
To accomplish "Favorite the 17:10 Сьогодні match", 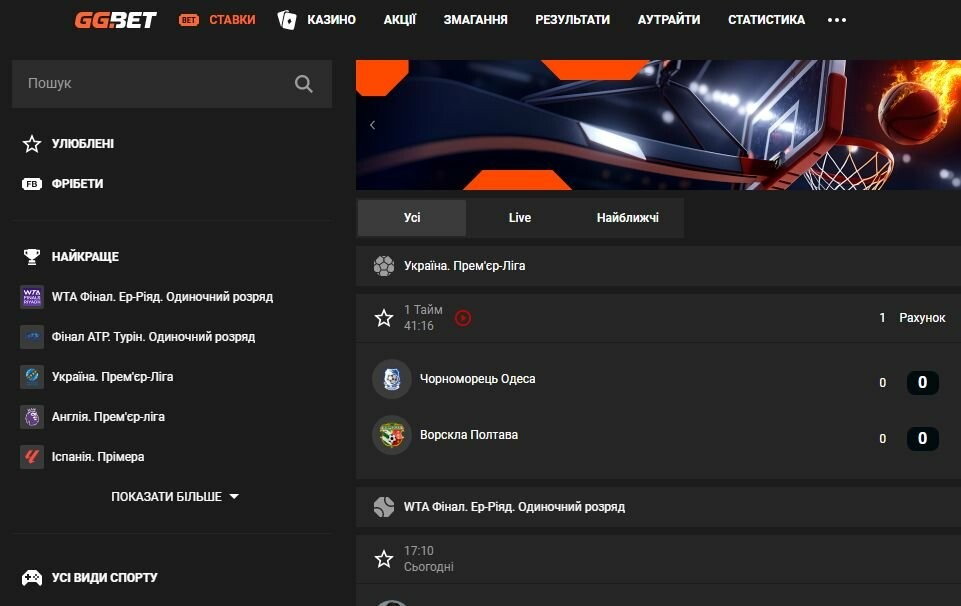I will pos(384,559).
